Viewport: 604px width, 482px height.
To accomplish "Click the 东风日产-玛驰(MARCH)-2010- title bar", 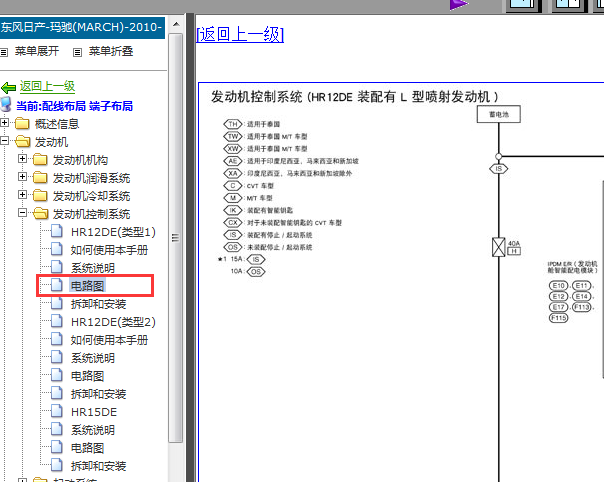I will (x=82, y=27).
